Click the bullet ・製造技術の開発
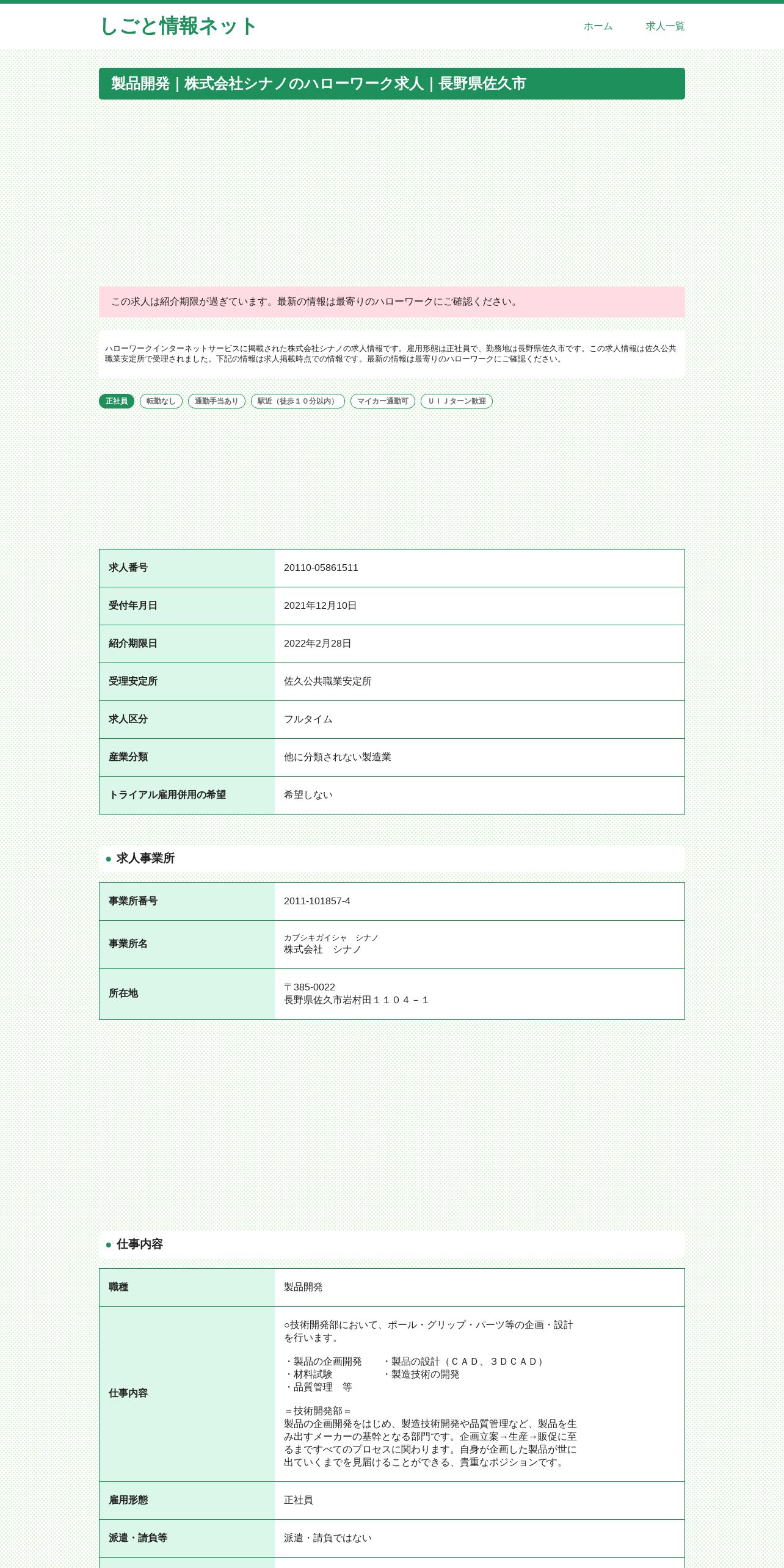Viewport: 784px width, 1568px height. pyautogui.click(x=421, y=1374)
